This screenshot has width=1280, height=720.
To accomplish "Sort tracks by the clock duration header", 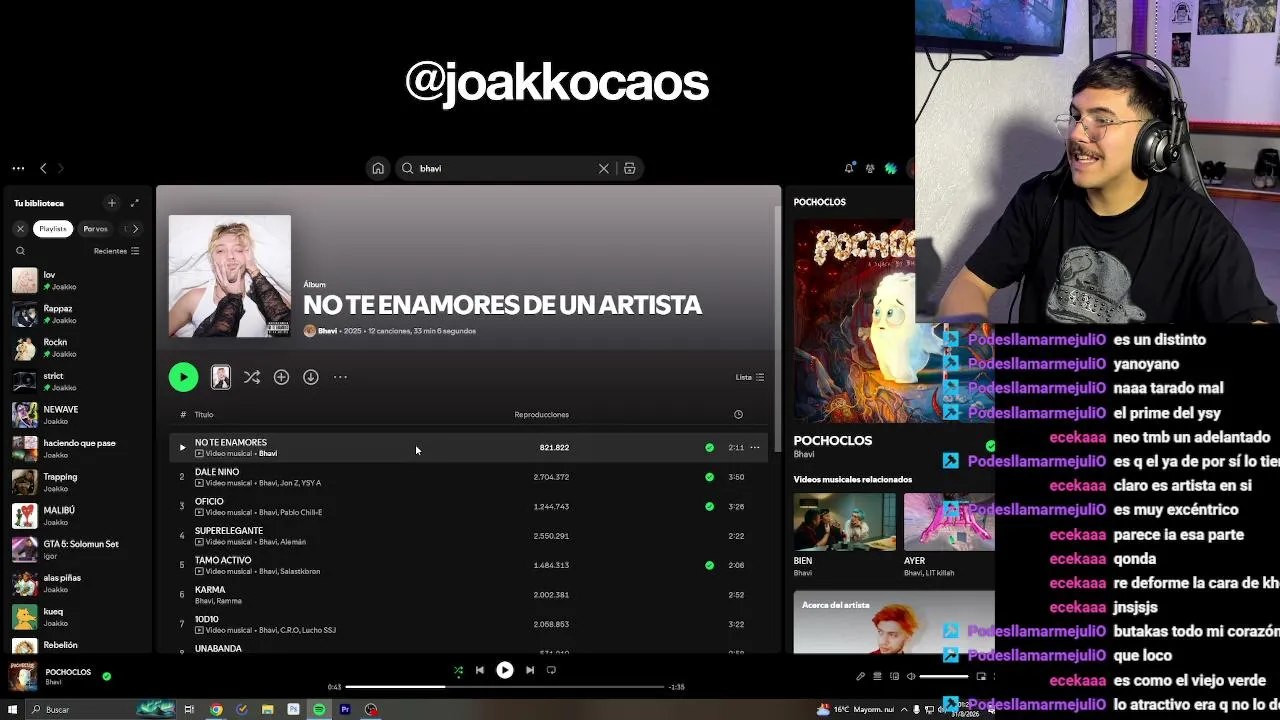I will (738, 414).
